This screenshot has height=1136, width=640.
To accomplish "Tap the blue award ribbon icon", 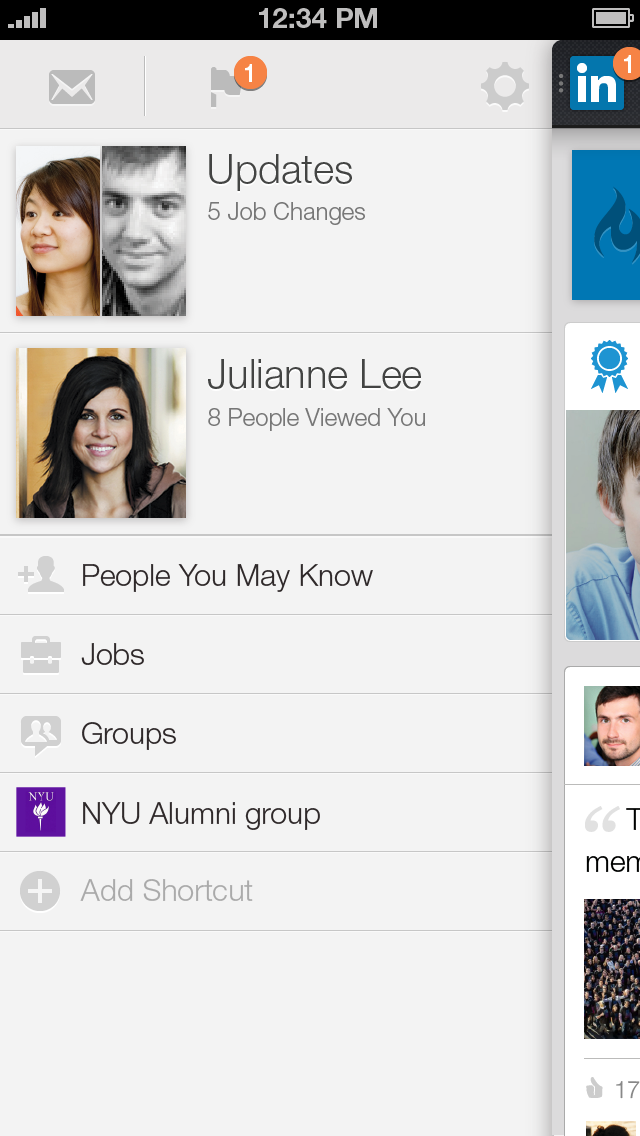I will tap(608, 366).
